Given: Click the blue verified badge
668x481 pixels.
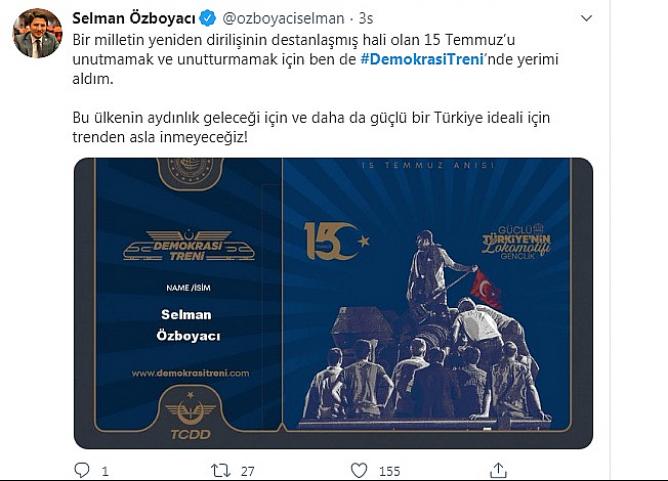Looking at the screenshot, I should coord(208,18).
